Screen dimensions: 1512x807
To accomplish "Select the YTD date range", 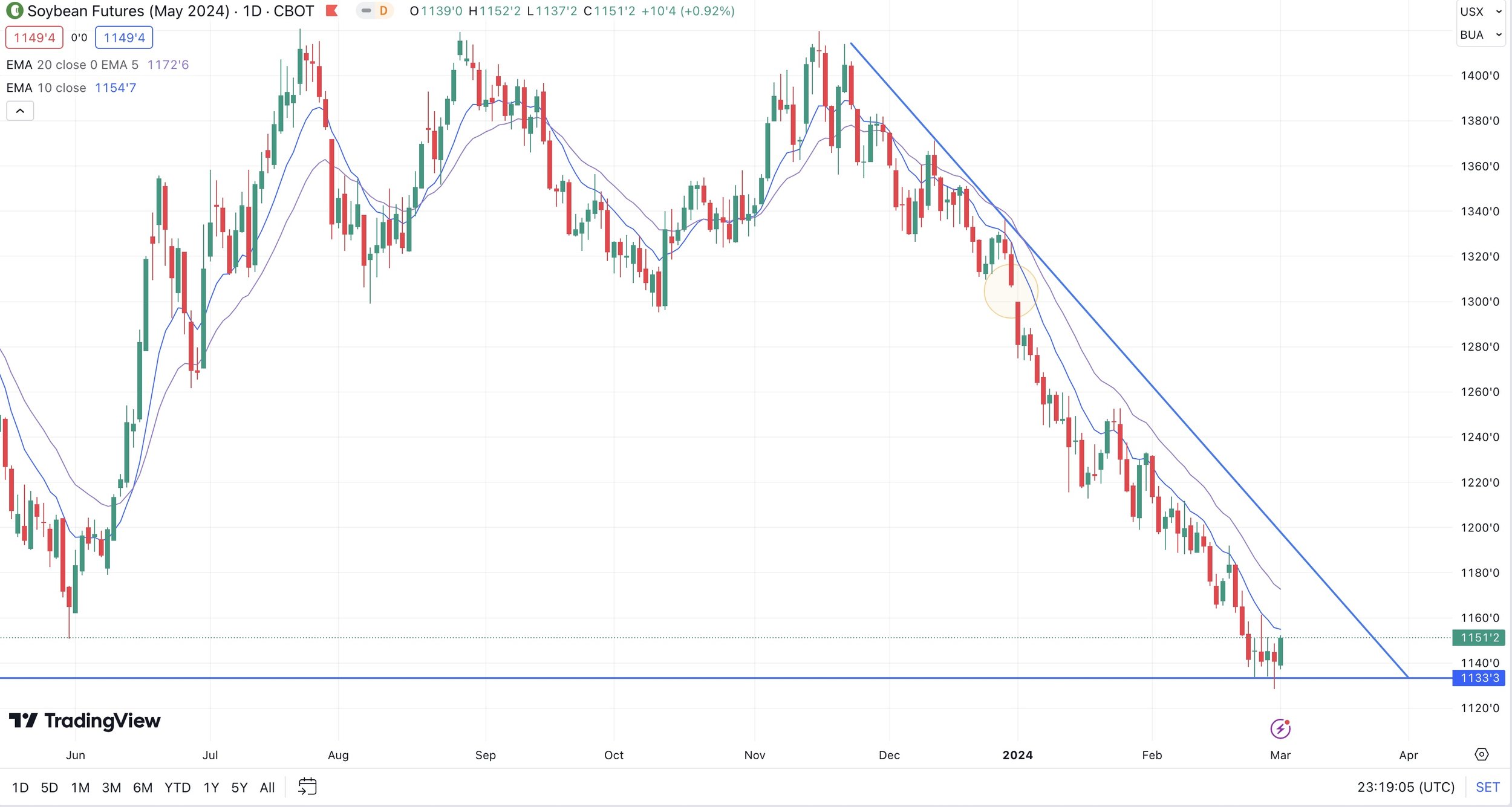I will (x=177, y=788).
